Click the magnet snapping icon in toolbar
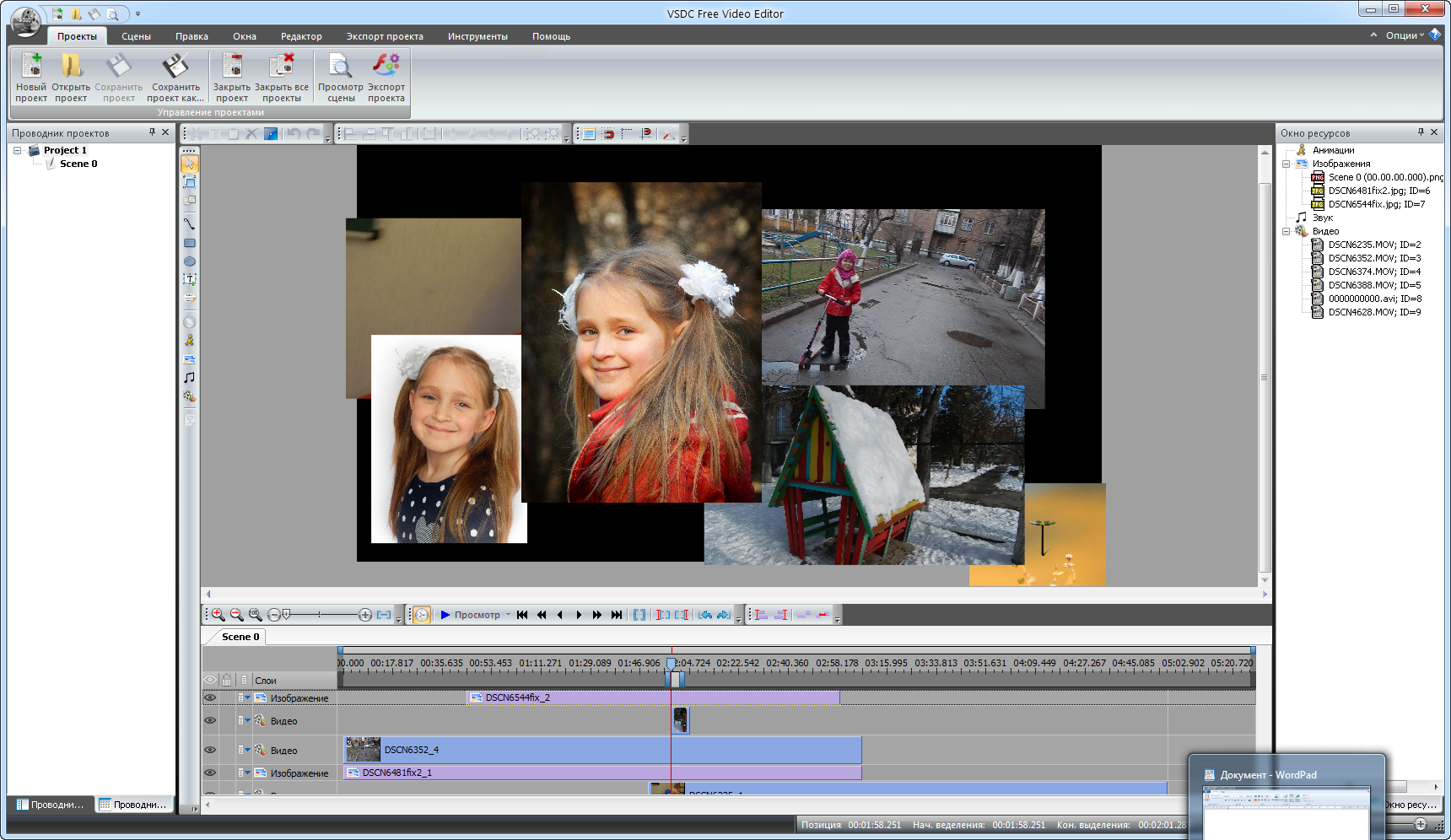1451x840 pixels. pos(607,134)
